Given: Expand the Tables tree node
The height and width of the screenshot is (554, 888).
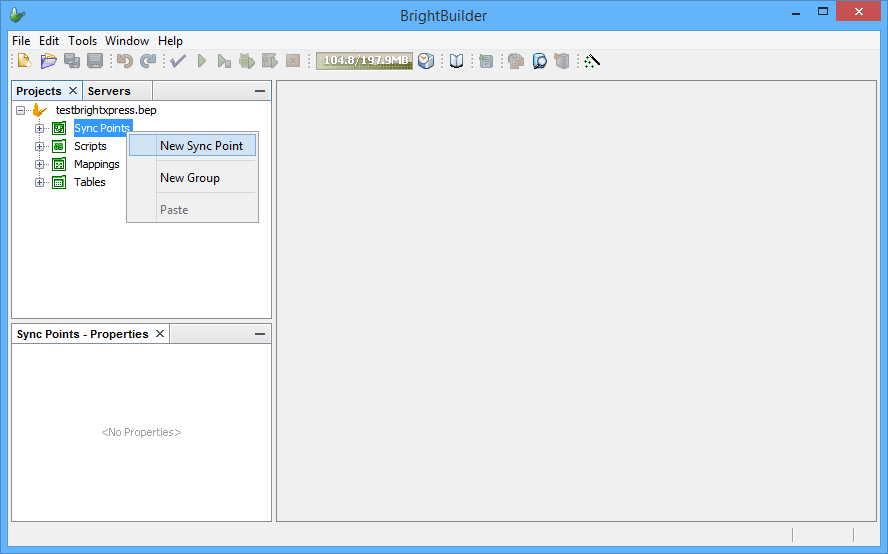Looking at the screenshot, I should tap(40, 182).
